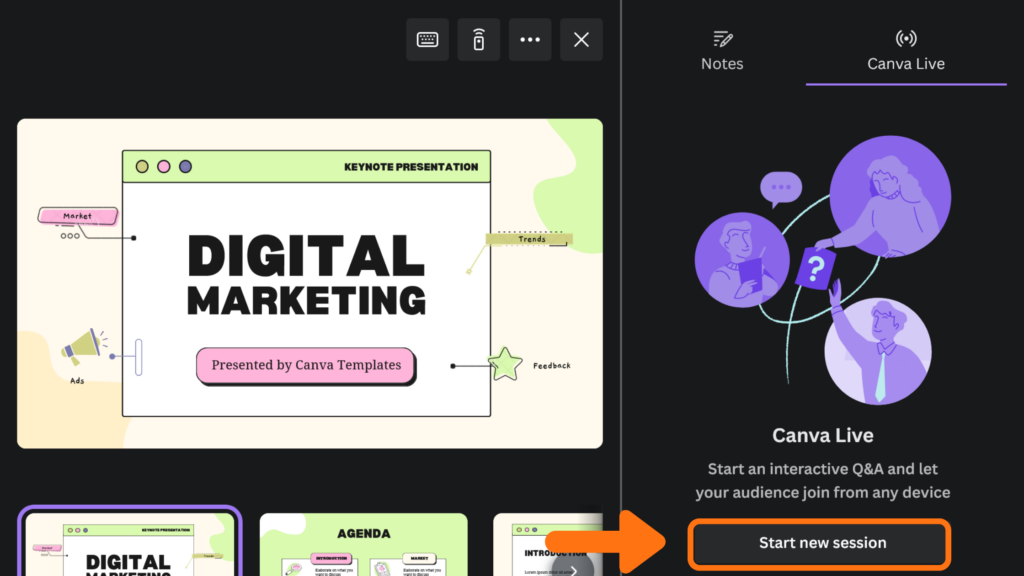Select the Introduction slide thumbnail

pyautogui.click(x=547, y=545)
